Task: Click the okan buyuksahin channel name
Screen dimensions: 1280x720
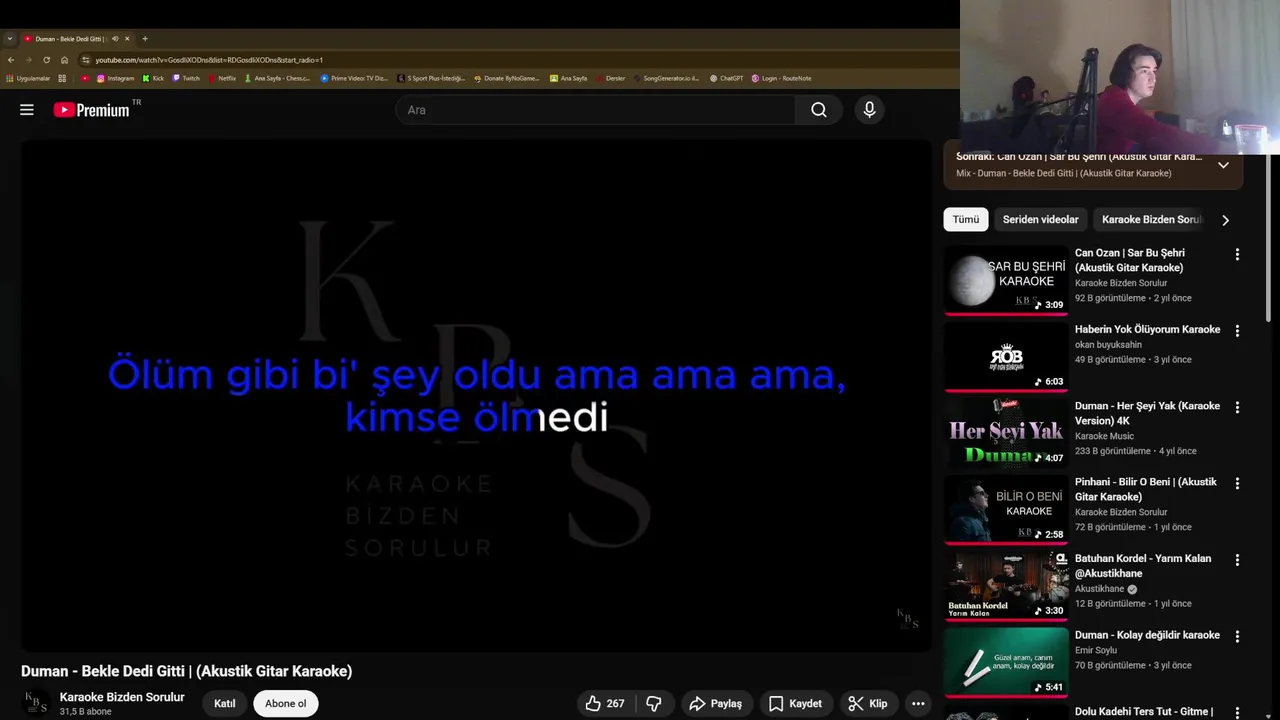Action: (1108, 345)
